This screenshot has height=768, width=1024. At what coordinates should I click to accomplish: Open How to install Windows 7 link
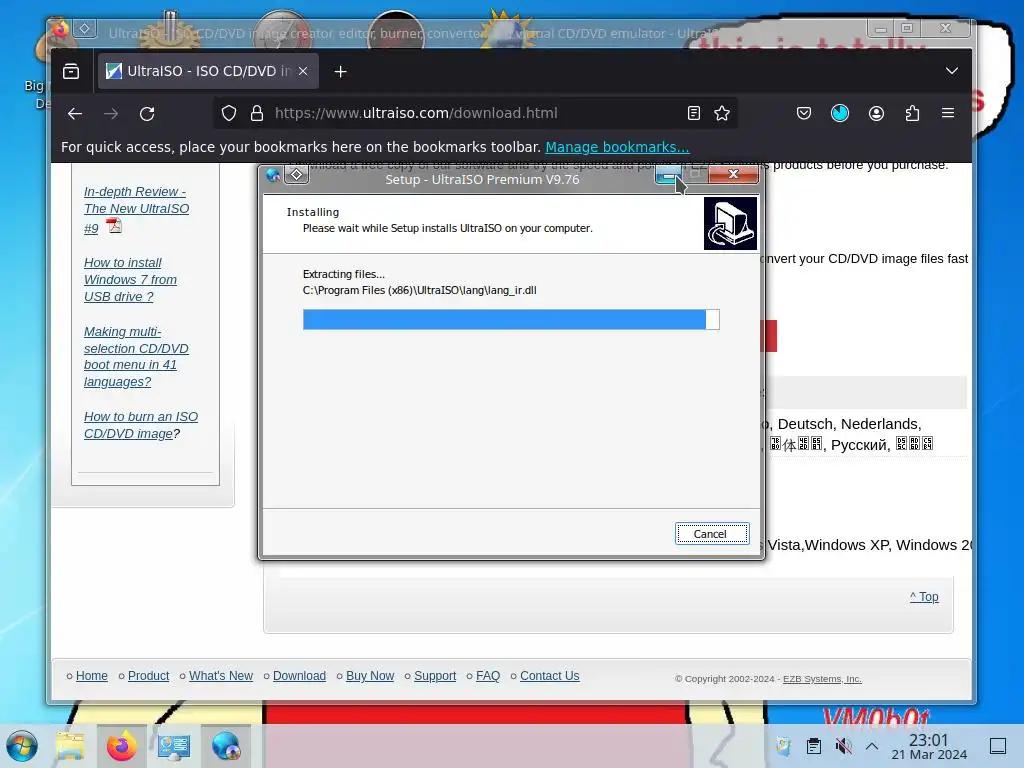point(131,280)
